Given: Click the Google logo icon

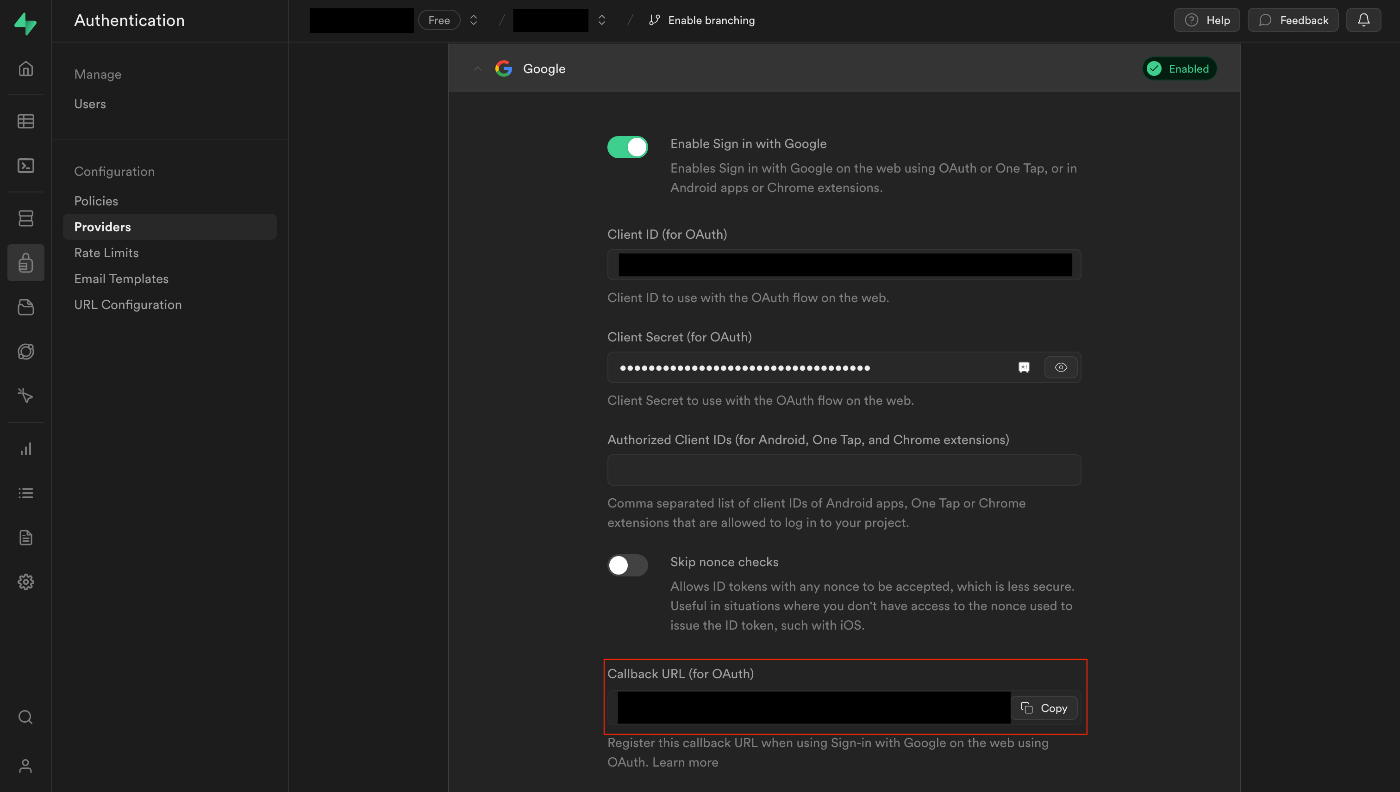Looking at the screenshot, I should coord(504,69).
